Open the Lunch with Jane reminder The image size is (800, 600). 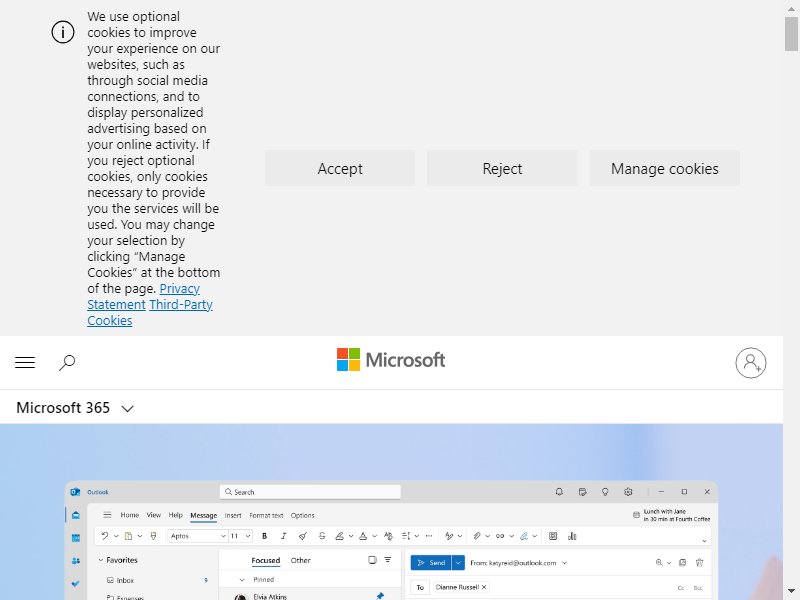(x=671, y=515)
